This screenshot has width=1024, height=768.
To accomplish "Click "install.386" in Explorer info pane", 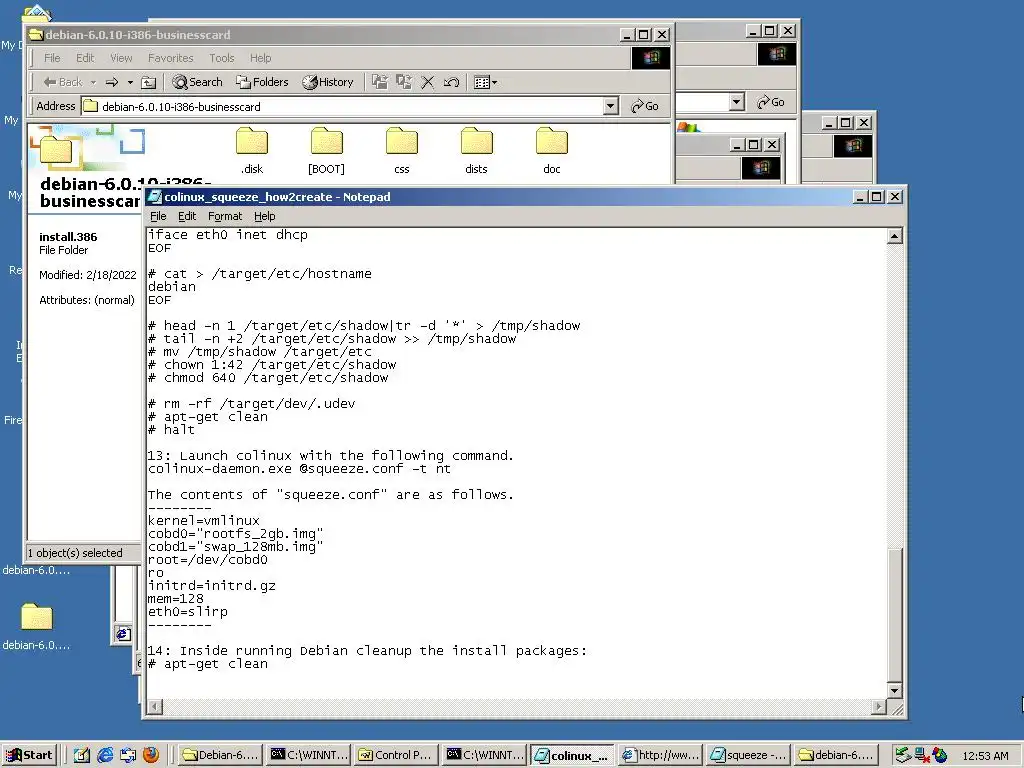I will tap(68, 237).
